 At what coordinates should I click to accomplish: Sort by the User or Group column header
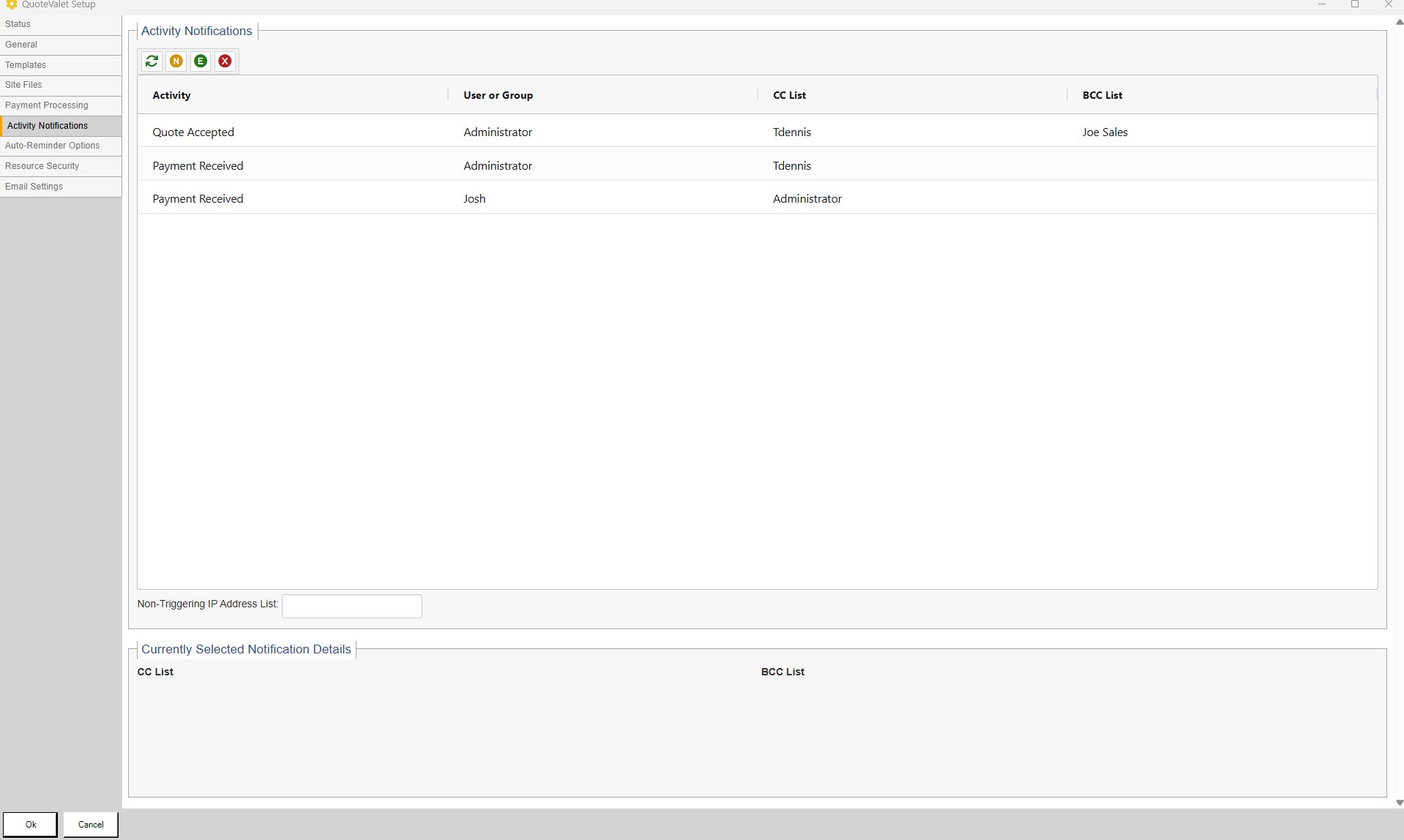point(498,95)
